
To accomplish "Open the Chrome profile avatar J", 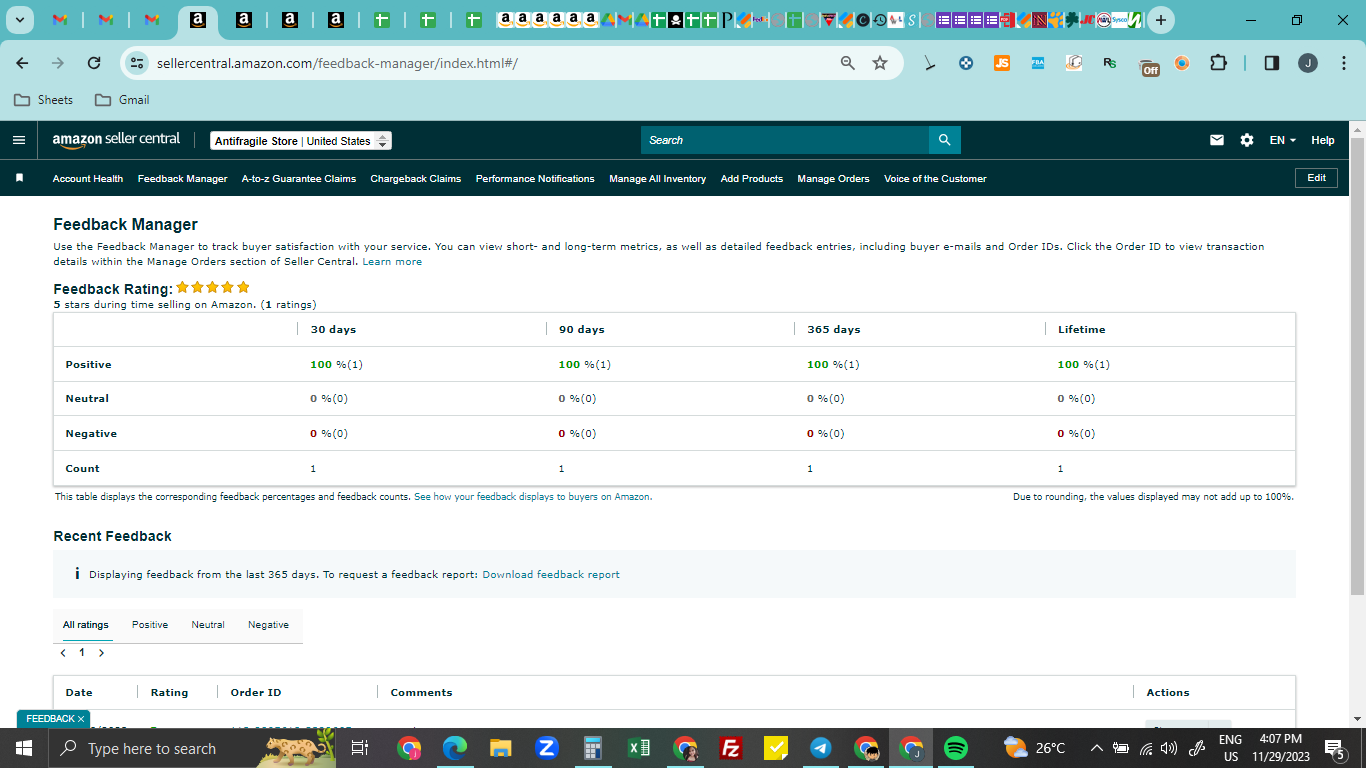I will (x=1308, y=63).
